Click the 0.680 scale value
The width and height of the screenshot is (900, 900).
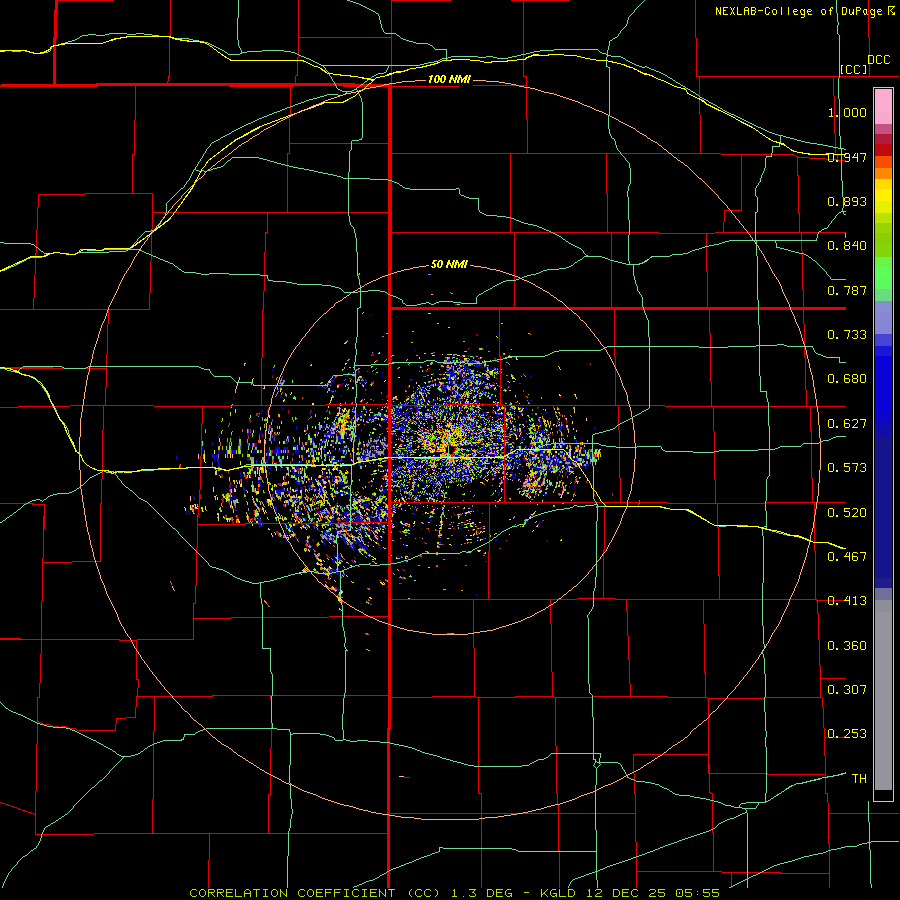[x=847, y=379]
